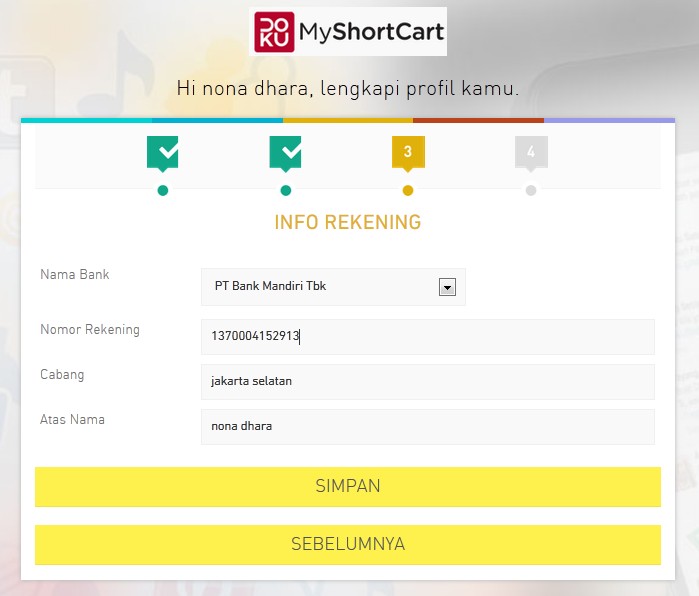Image resolution: width=699 pixels, height=596 pixels.
Task: Focus the Nomor Rekening account number field
Action: (427, 337)
